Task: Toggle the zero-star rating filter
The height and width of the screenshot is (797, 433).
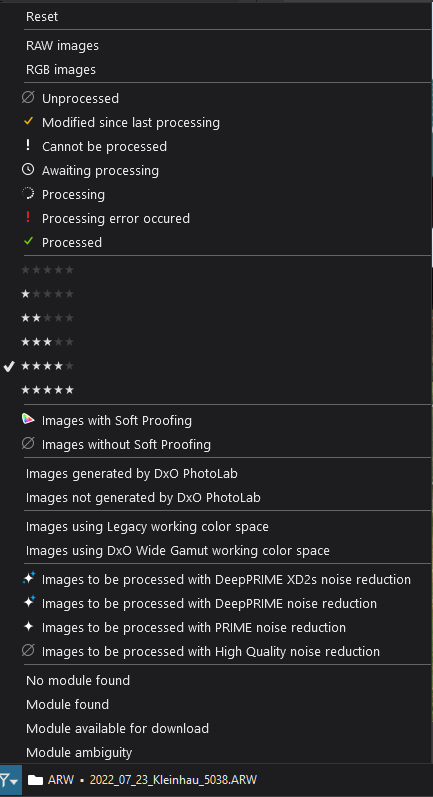Action: pos(47,270)
